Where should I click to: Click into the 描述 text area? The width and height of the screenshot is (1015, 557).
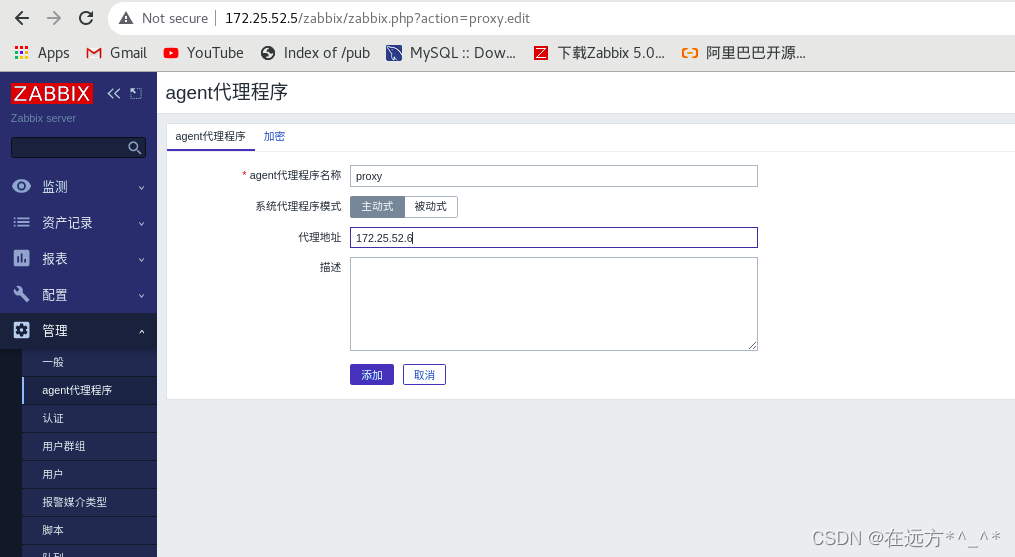tap(553, 304)
